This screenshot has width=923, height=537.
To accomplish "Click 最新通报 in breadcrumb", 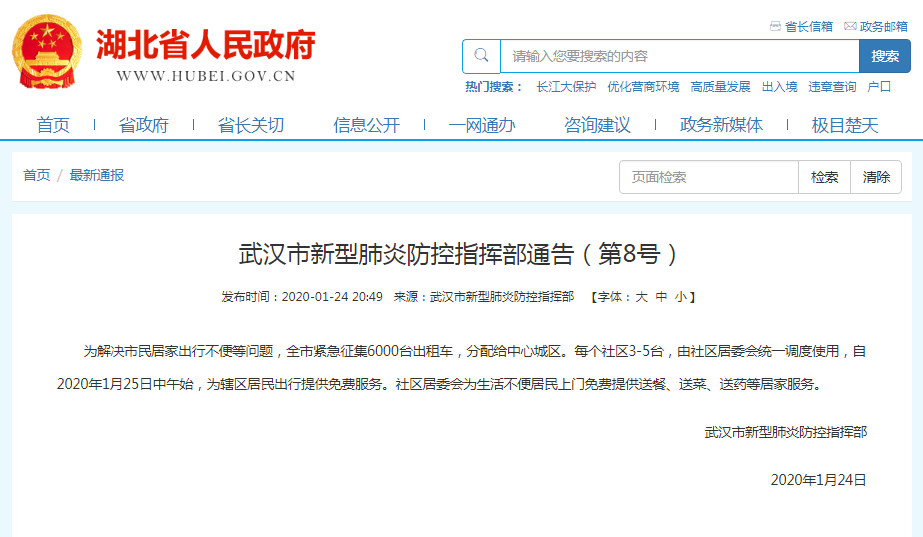I will pyautogui.click(x=97, y=176).
